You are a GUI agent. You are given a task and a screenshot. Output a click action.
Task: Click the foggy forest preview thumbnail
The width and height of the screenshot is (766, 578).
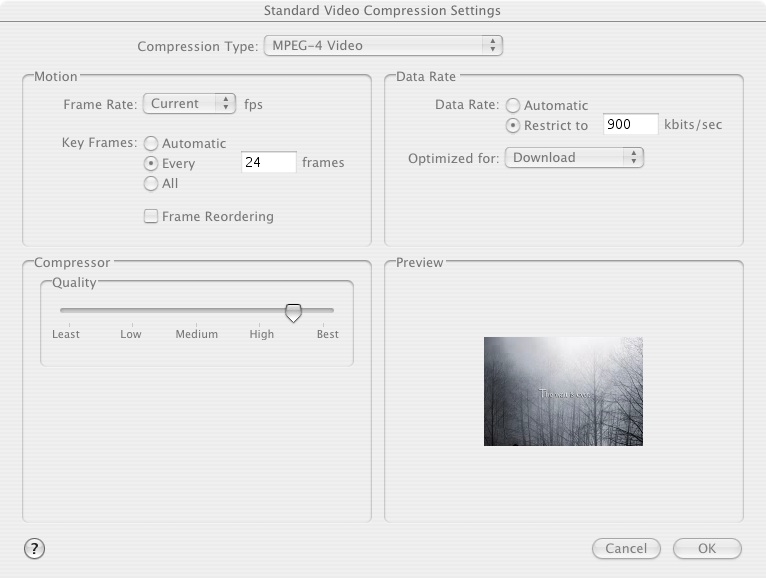[563, 391]
